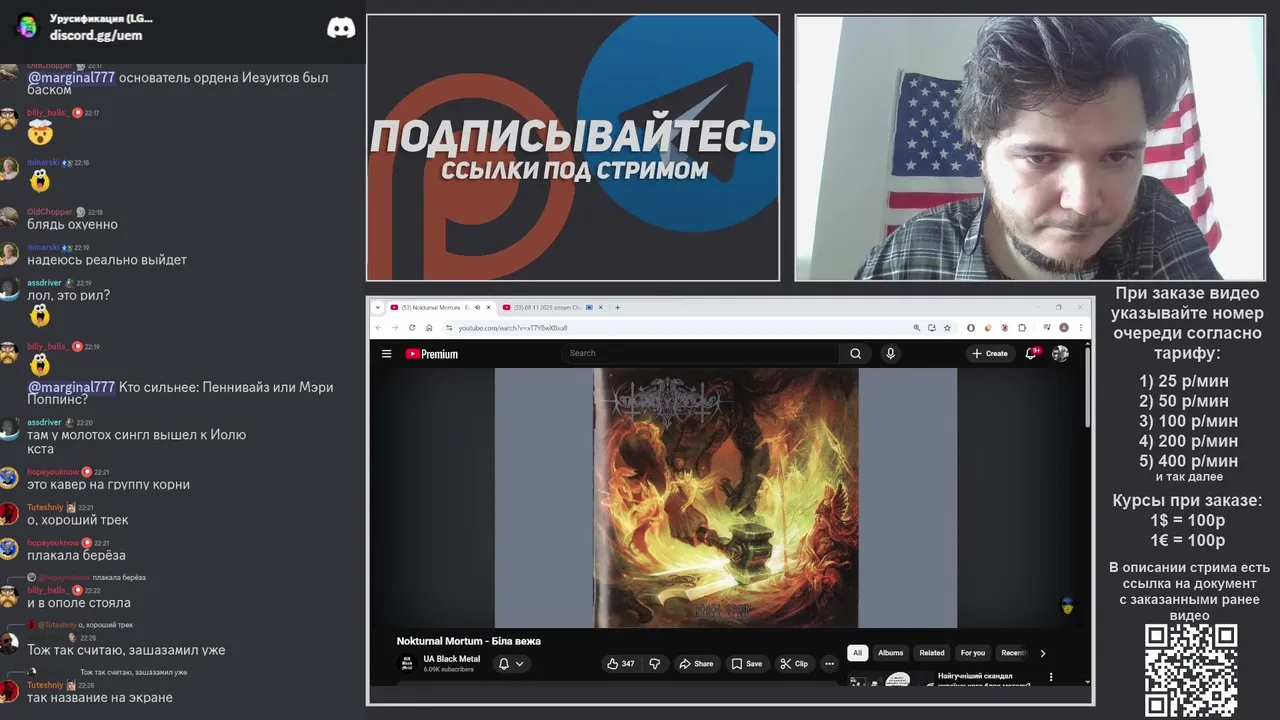Open the browser zoom magnifier icon
Viewport: 1280px width, 720px height.
point(917,328)
